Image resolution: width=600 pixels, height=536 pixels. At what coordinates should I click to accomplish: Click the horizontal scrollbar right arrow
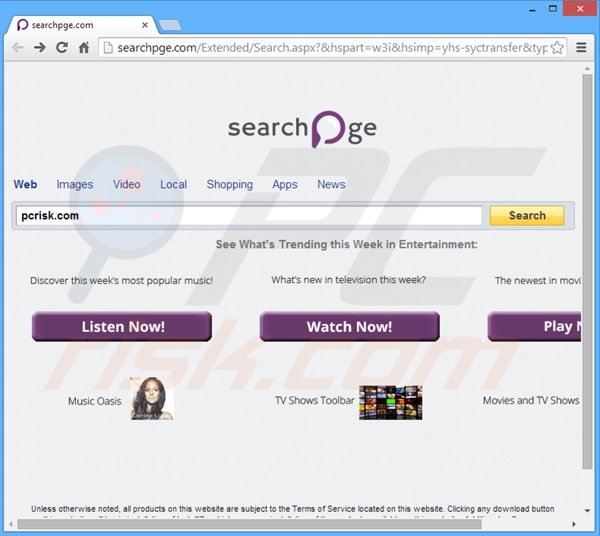click(573, 524)
